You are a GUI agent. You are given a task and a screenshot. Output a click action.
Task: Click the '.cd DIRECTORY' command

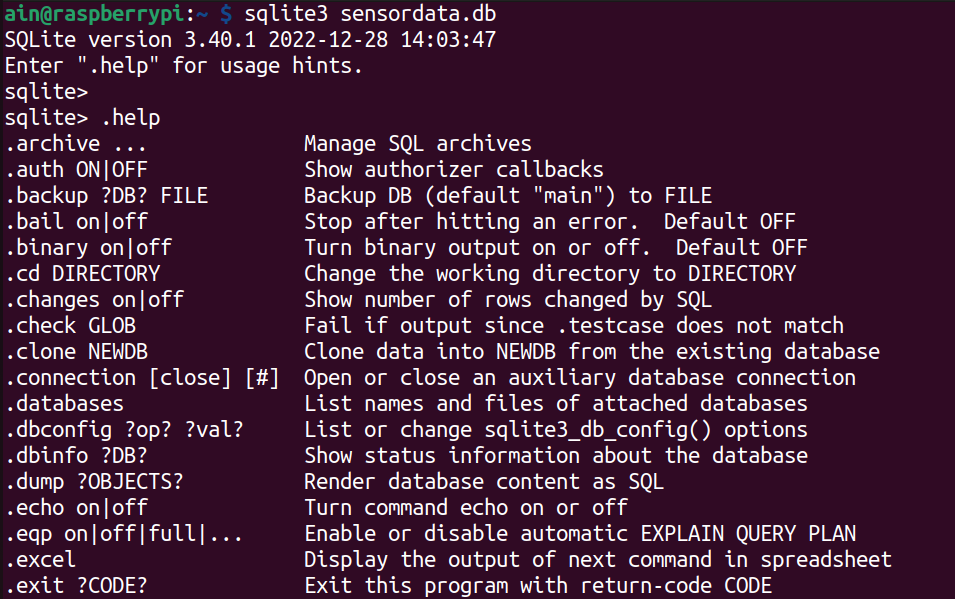[x=82, y=274]
